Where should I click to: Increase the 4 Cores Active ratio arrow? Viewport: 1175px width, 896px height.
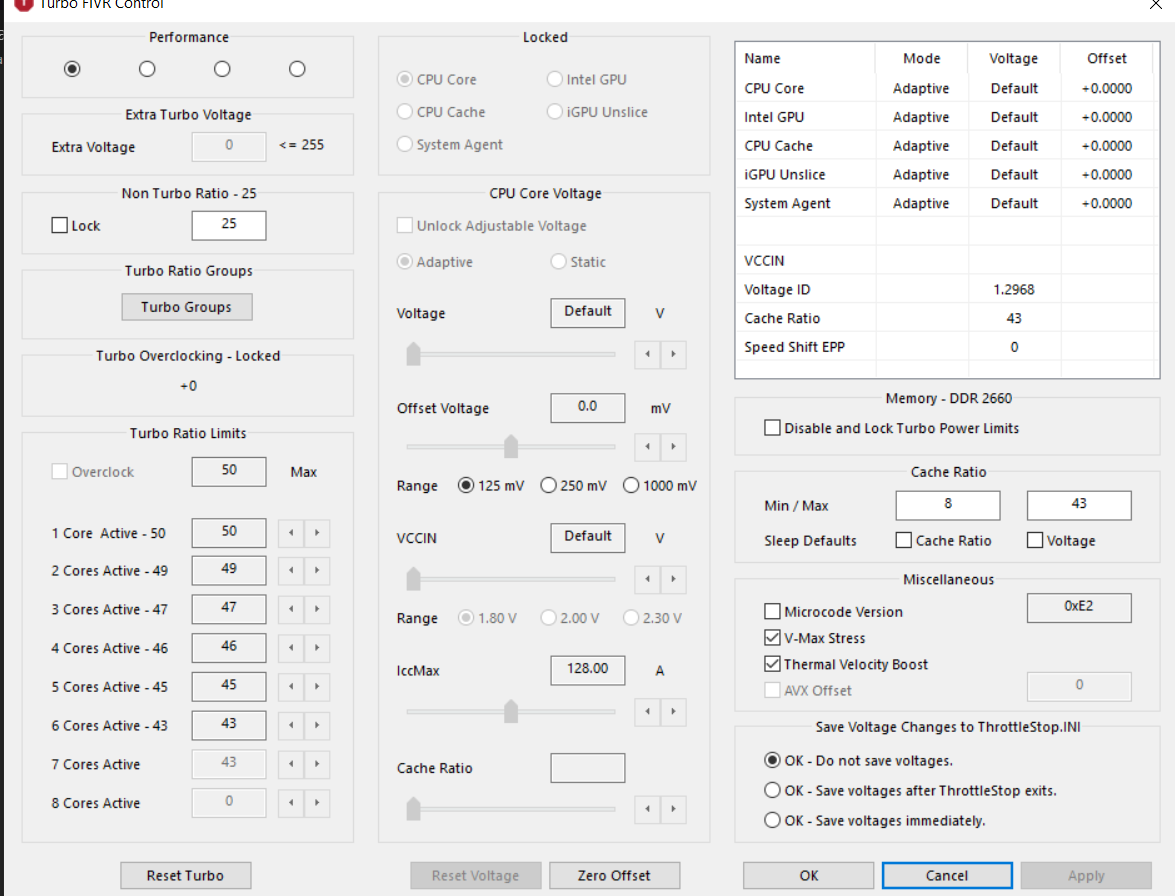click(x=317, y=648)
